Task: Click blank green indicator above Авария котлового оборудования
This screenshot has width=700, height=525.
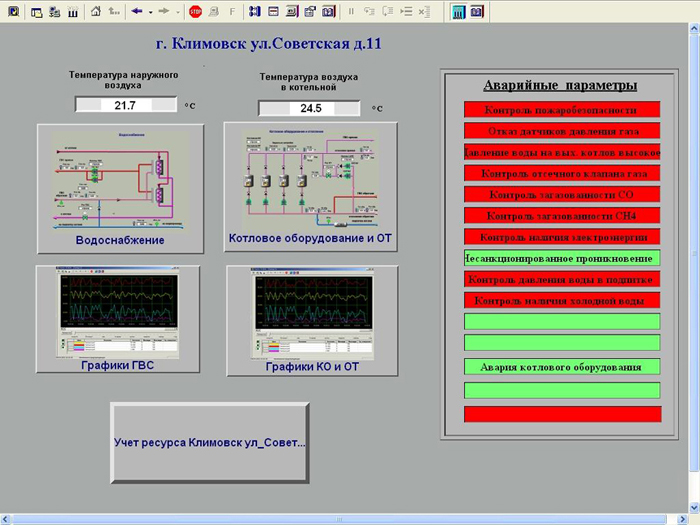Action: (x=562, y=342)
